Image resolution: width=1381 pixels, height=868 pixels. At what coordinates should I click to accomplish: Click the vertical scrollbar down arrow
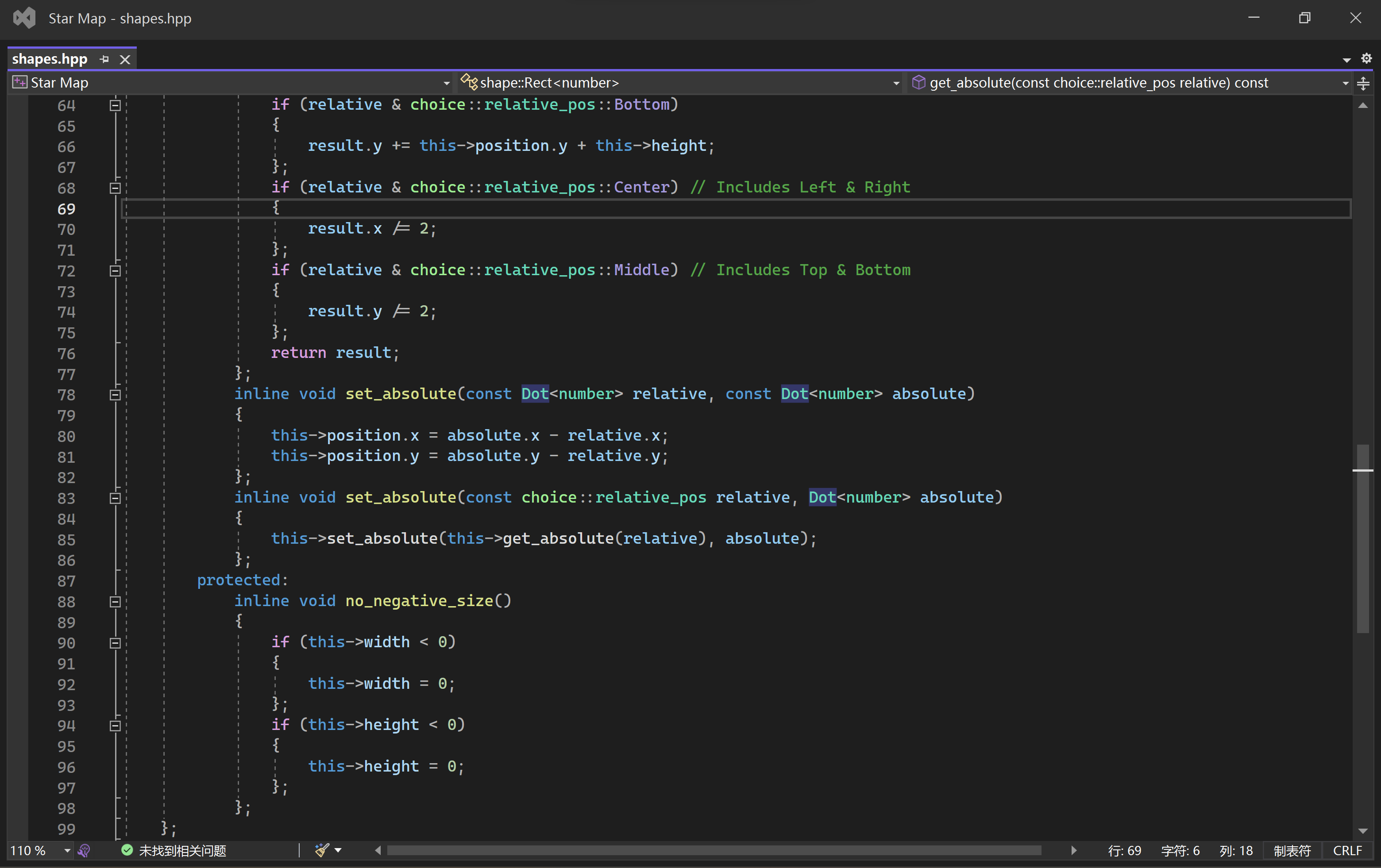tap(1363, 830)
